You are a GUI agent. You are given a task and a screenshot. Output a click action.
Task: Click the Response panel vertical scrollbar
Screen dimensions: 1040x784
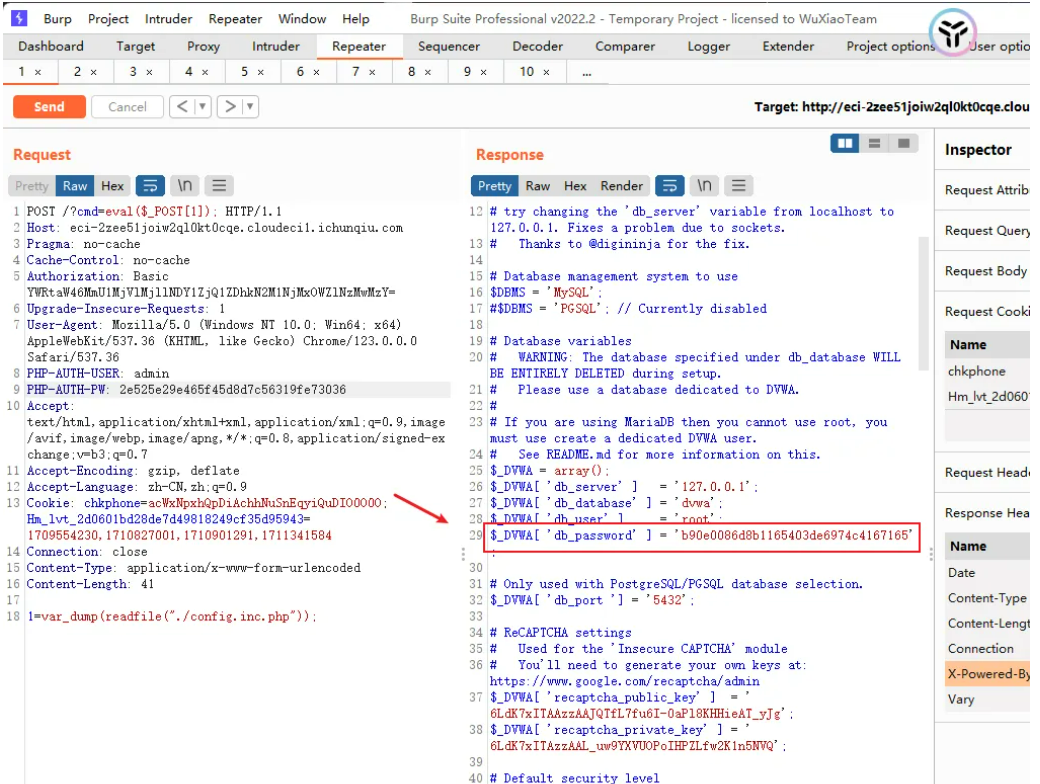pos(923,304)
